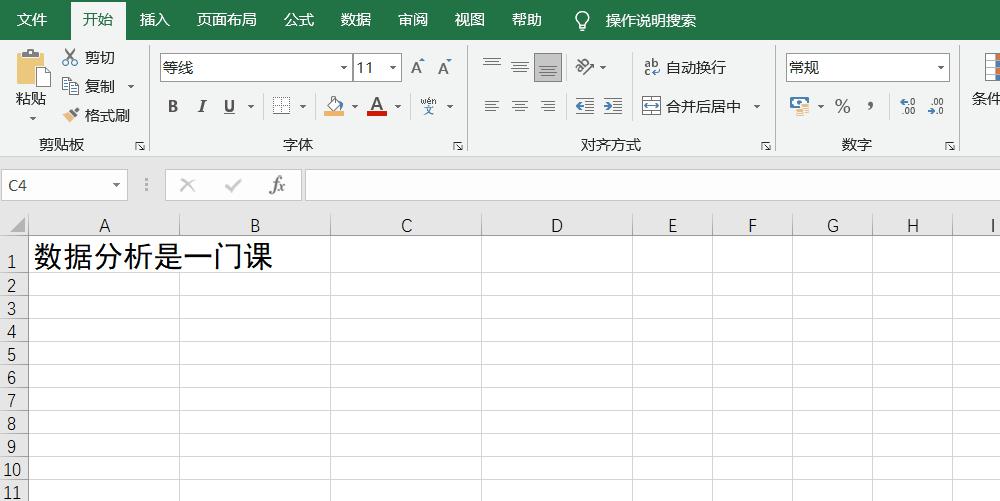Decrease indent icon

tap(585, 106)
